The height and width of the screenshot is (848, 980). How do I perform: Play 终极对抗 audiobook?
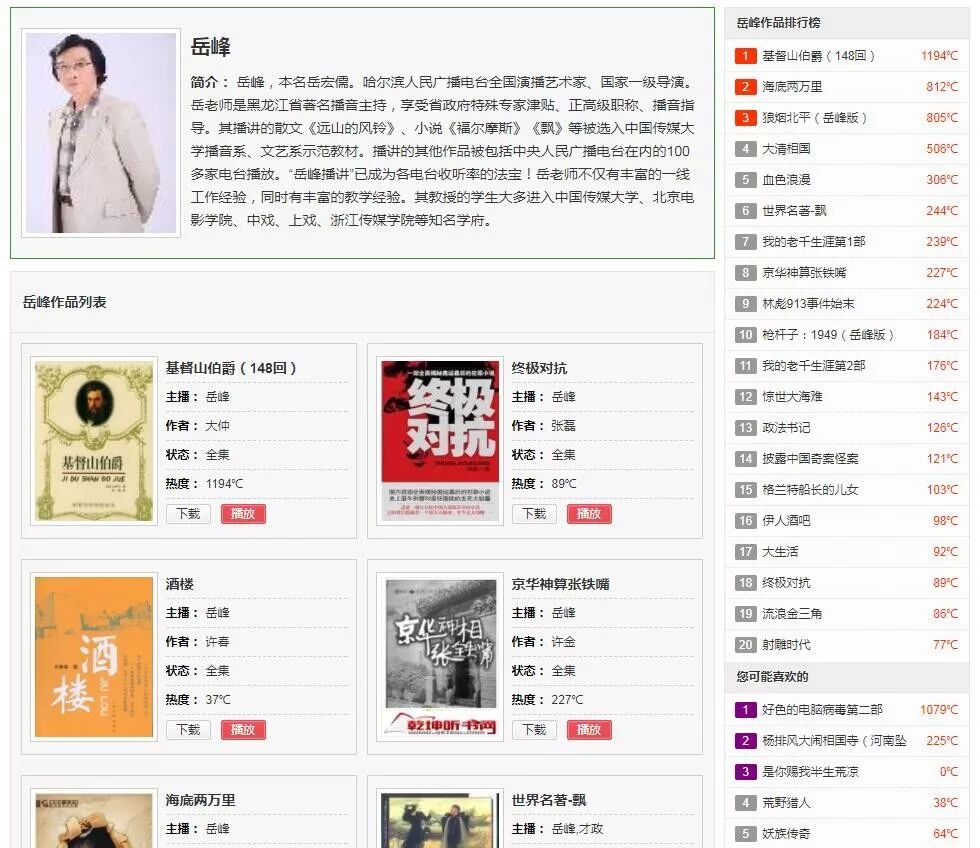coord(589,514)
